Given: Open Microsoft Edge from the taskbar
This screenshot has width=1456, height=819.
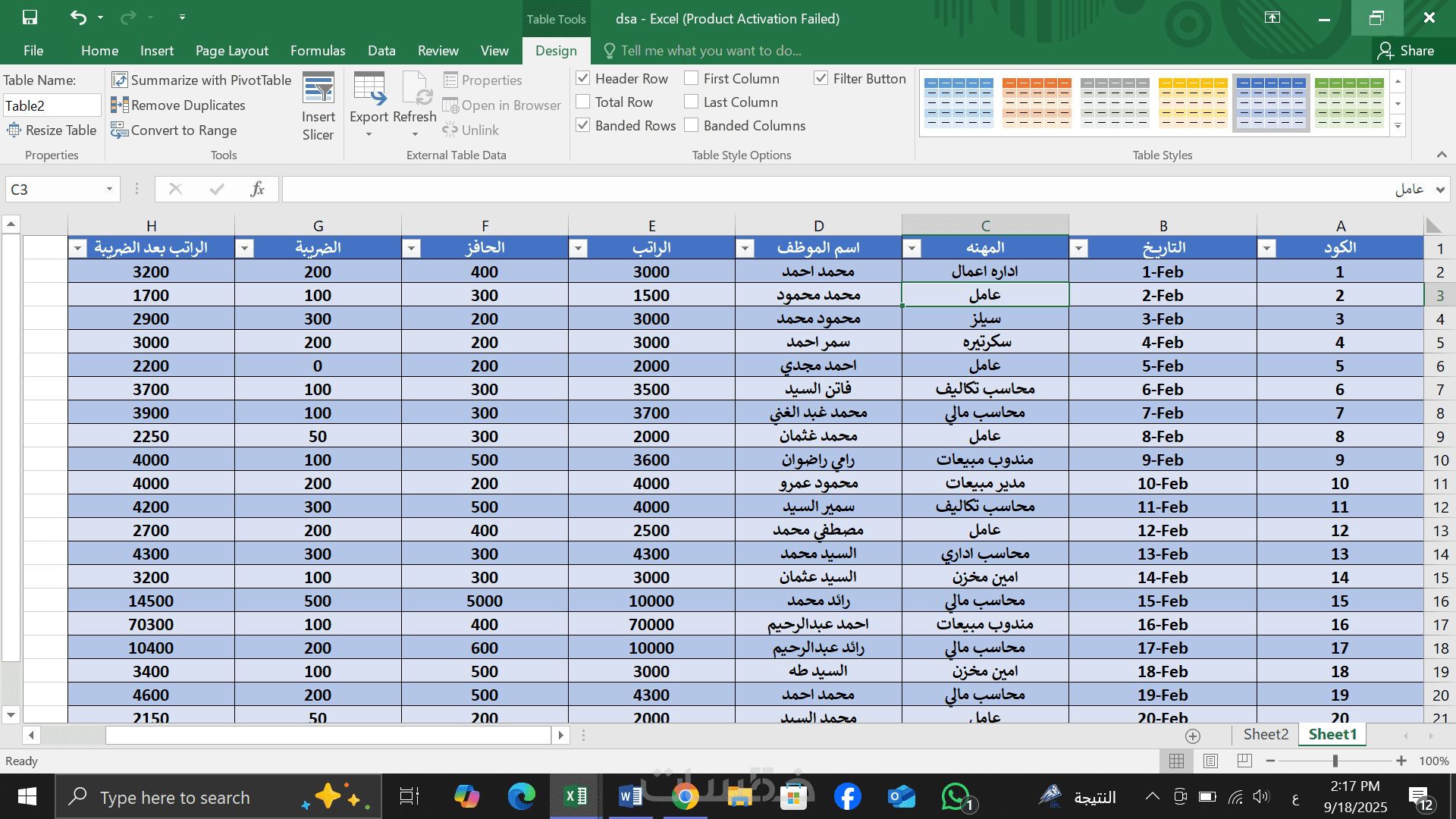Looking at the screenshot, I should tap(521, 796).
